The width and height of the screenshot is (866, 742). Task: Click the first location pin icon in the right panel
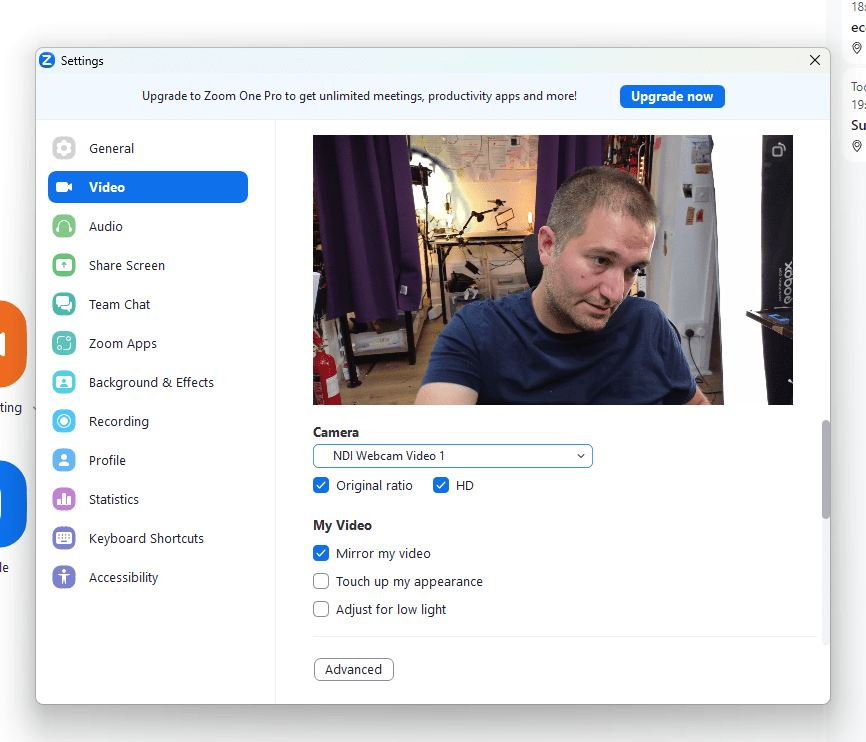click(x=857, y=48)
